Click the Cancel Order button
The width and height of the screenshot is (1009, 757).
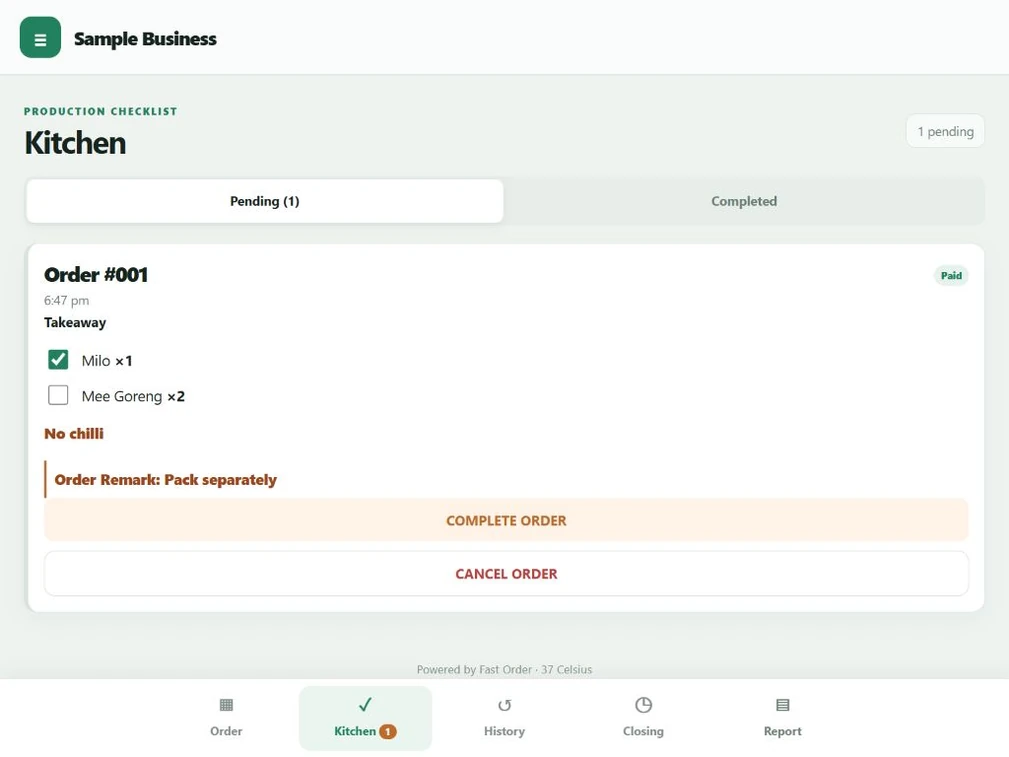[506, 574]
